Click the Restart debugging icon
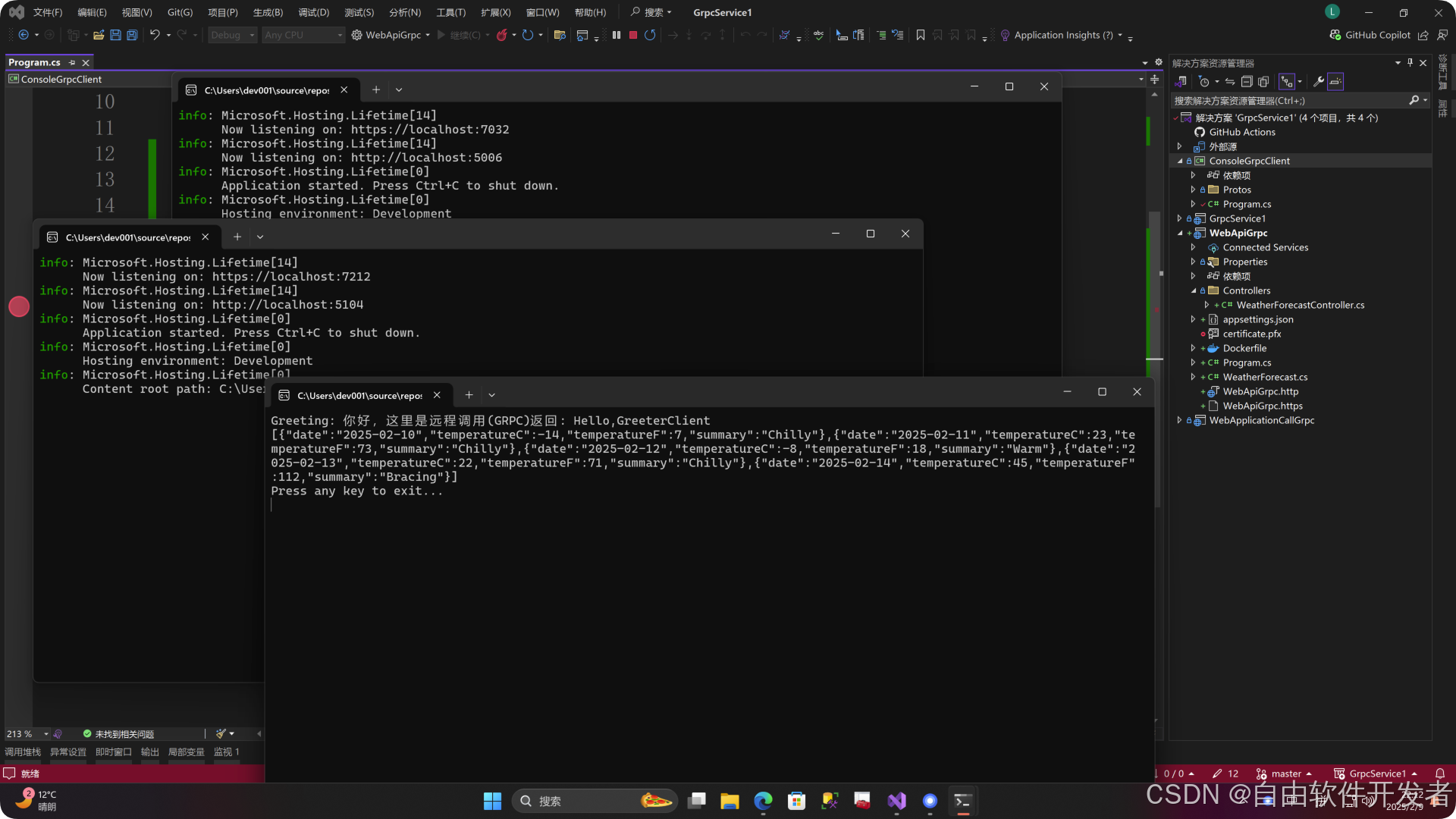This screenshot has width=1456, height=819. click(x=650, y=35)
